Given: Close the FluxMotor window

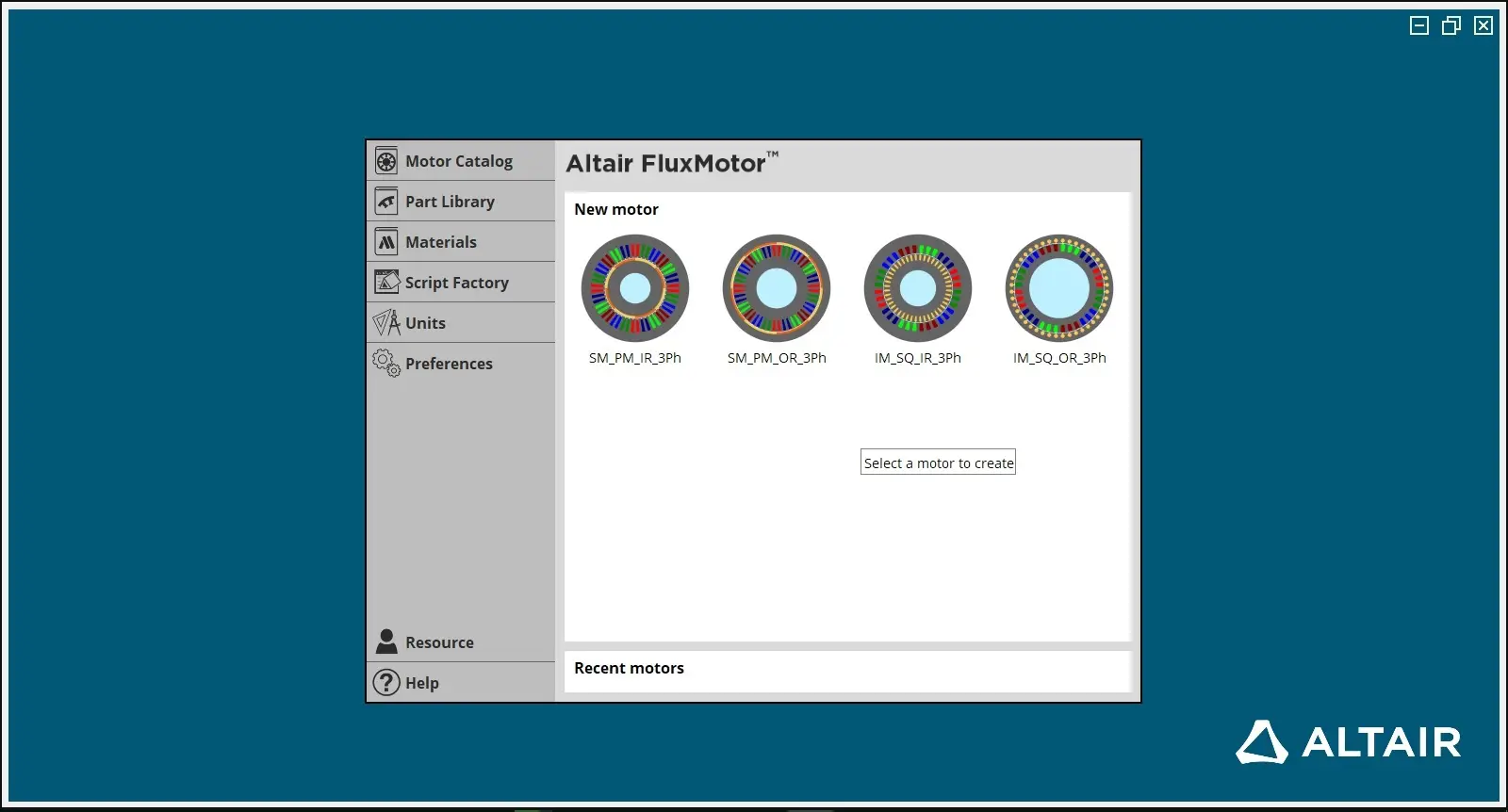Looking at the screenshot, I should pyautogui.click(x=1483, y=25).
